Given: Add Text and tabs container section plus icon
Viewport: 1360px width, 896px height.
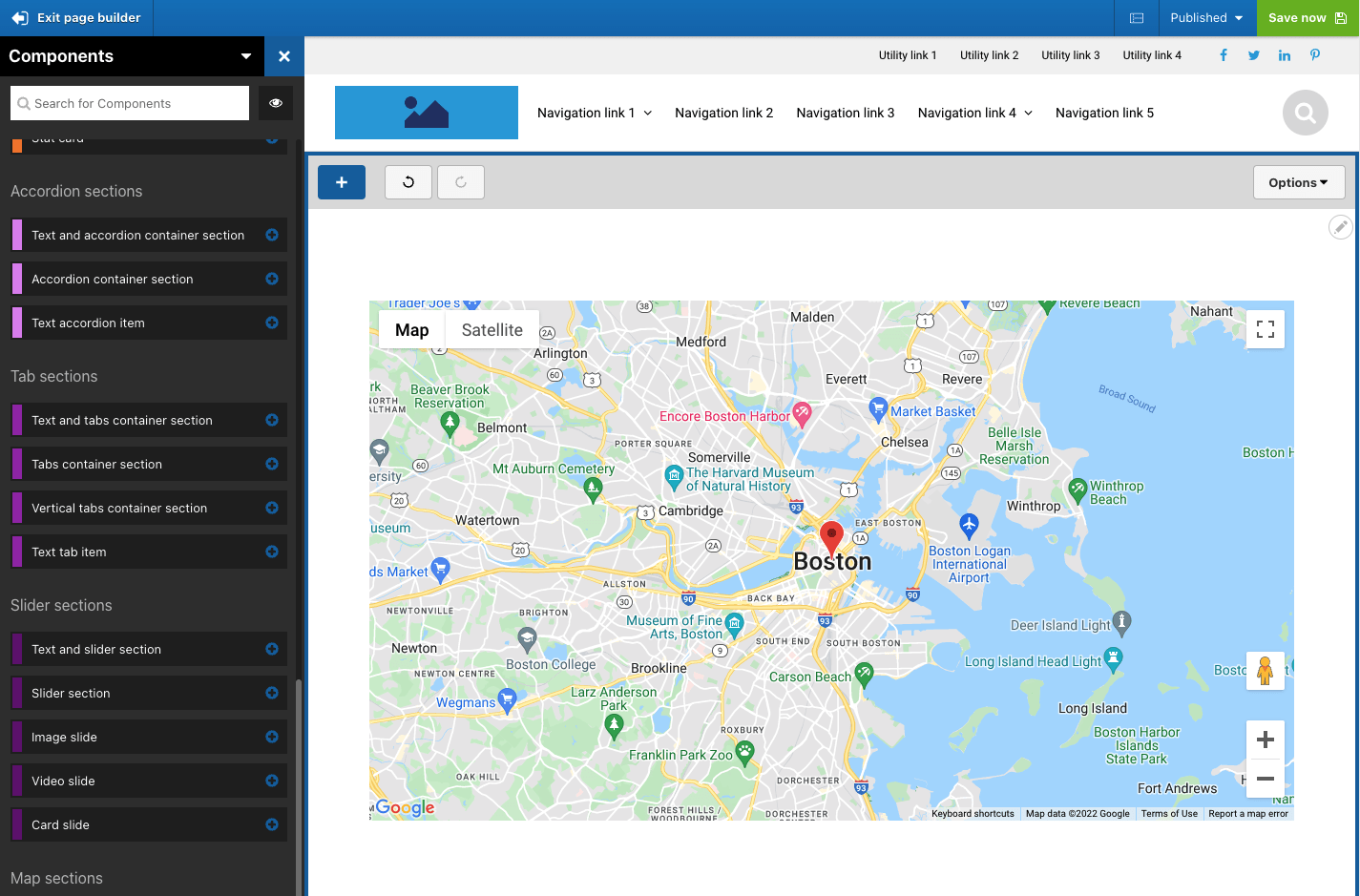Looking at the screenshot, I should click(272, 420).
